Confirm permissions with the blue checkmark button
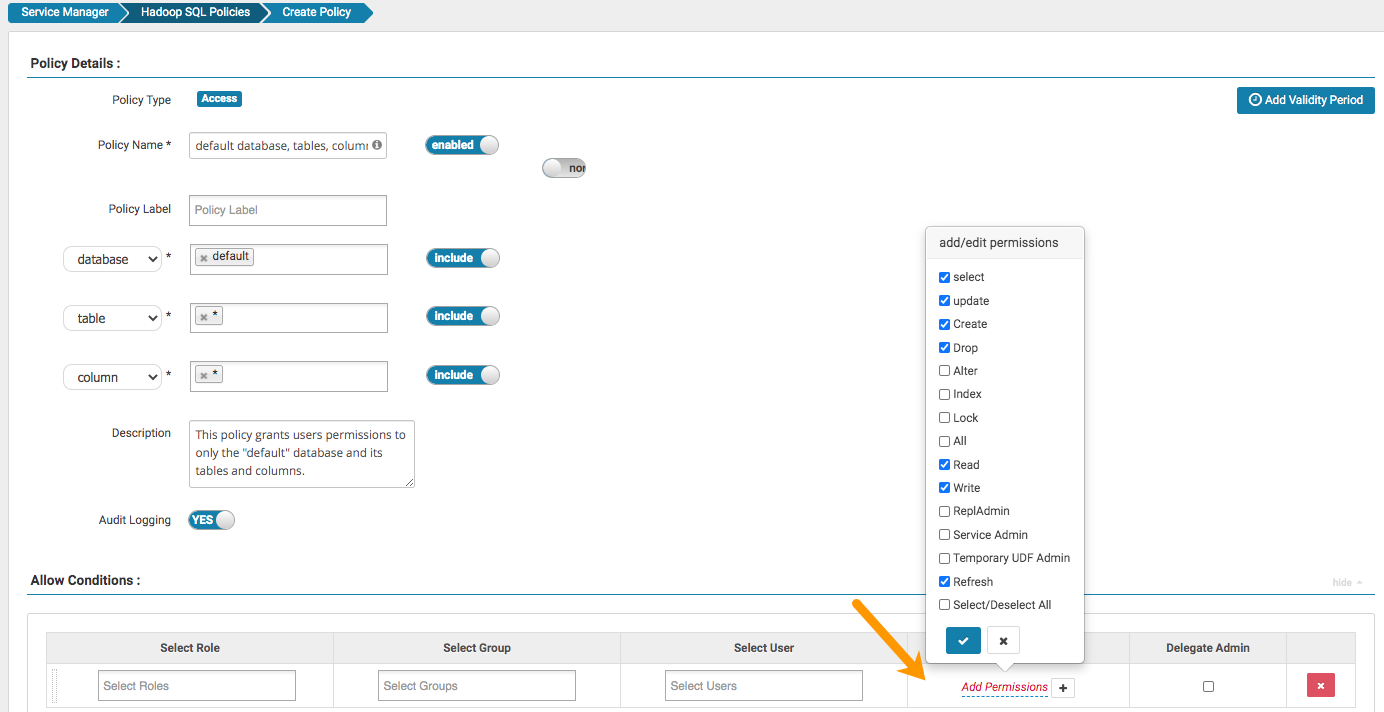The width and height of the screenshot is (1384, 712). [963, 641]
